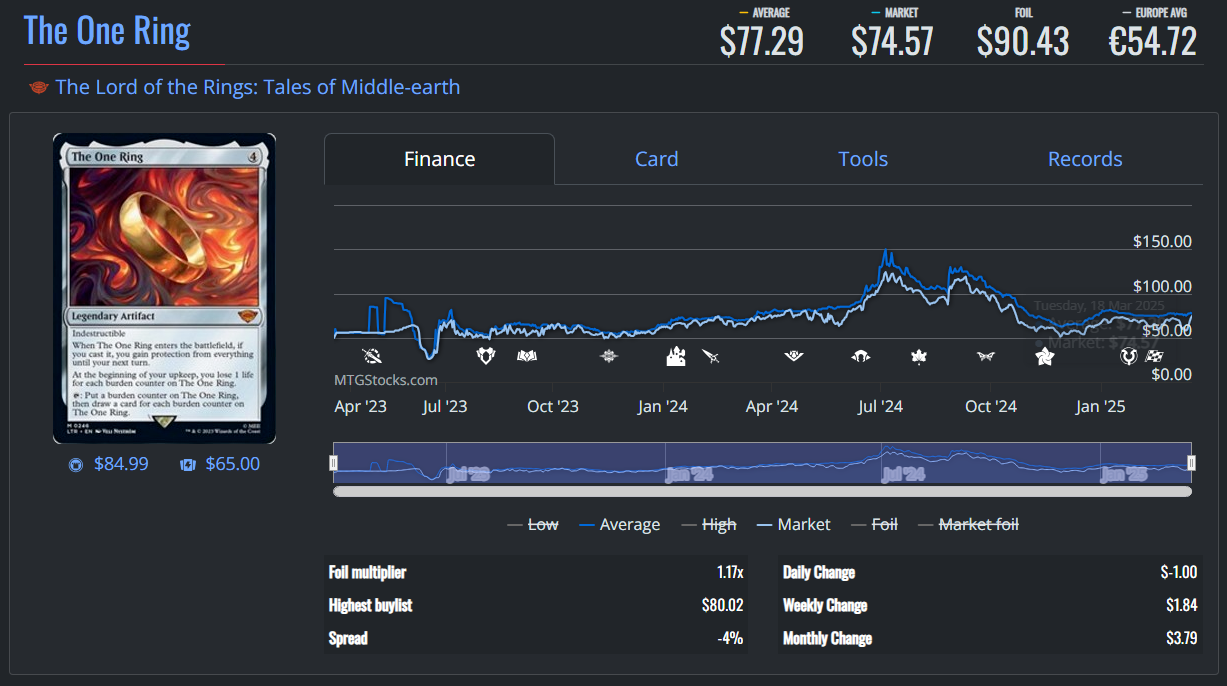Click The One Ring card image

coord(165,288)
